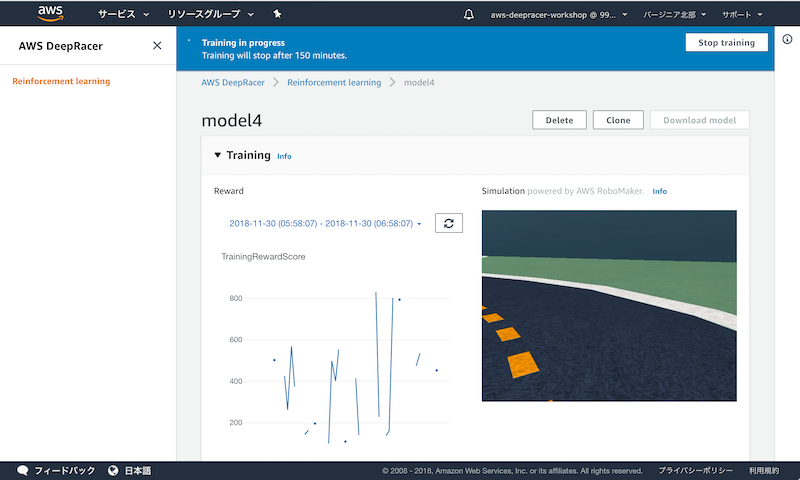The width and height of the screenshot is (800, 480).
Task: Click the AWS logo in the header
Action: pos(51,14)
